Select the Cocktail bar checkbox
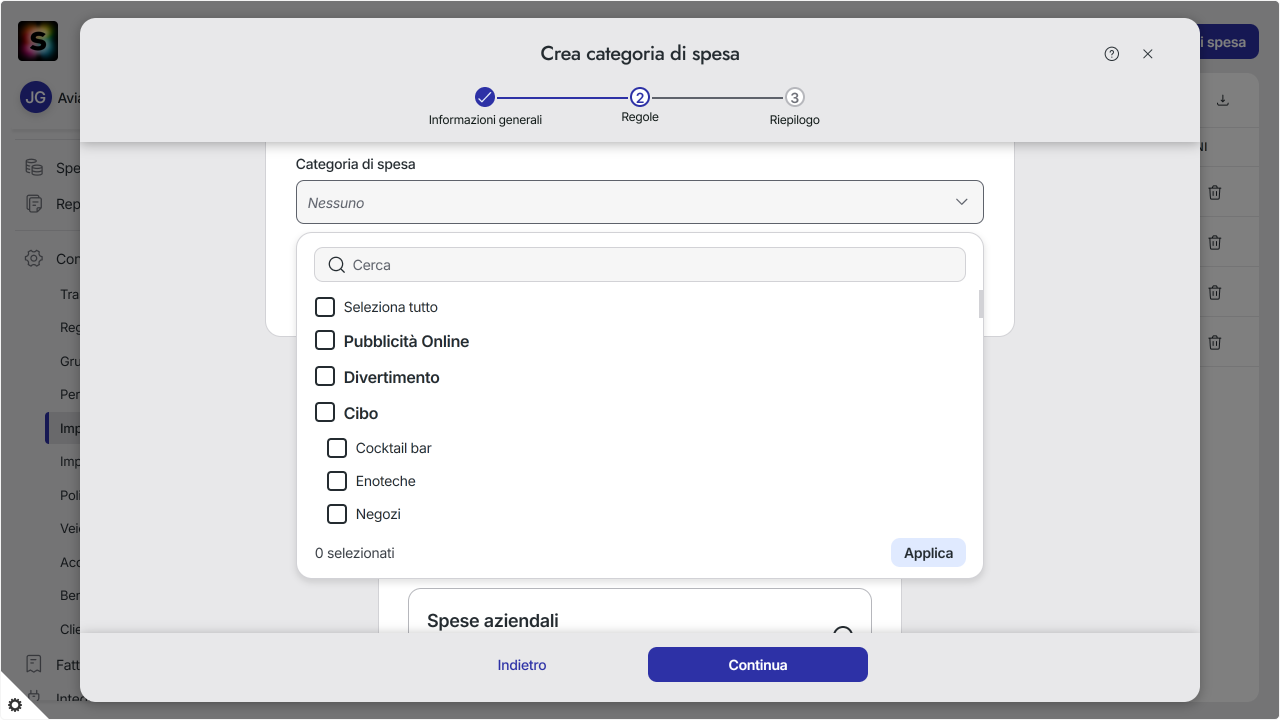This screenshot has height=720, width=1280. [x=337, y=448]
